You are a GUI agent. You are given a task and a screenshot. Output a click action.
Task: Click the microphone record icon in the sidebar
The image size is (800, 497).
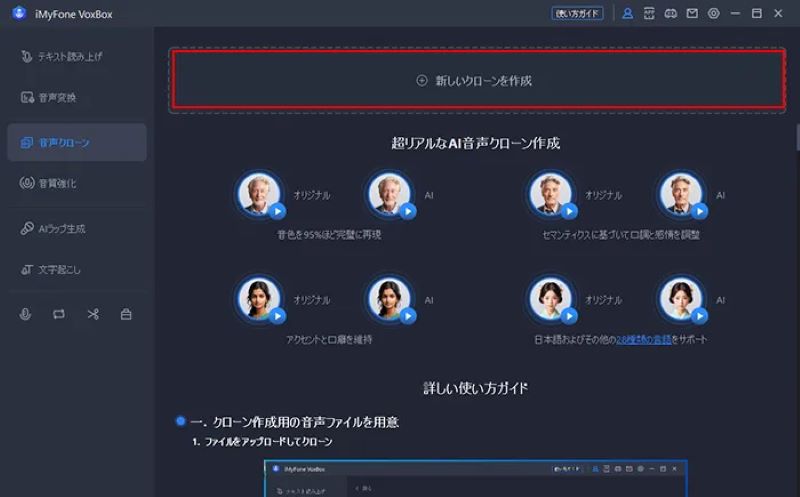click(x=25, y=314)
